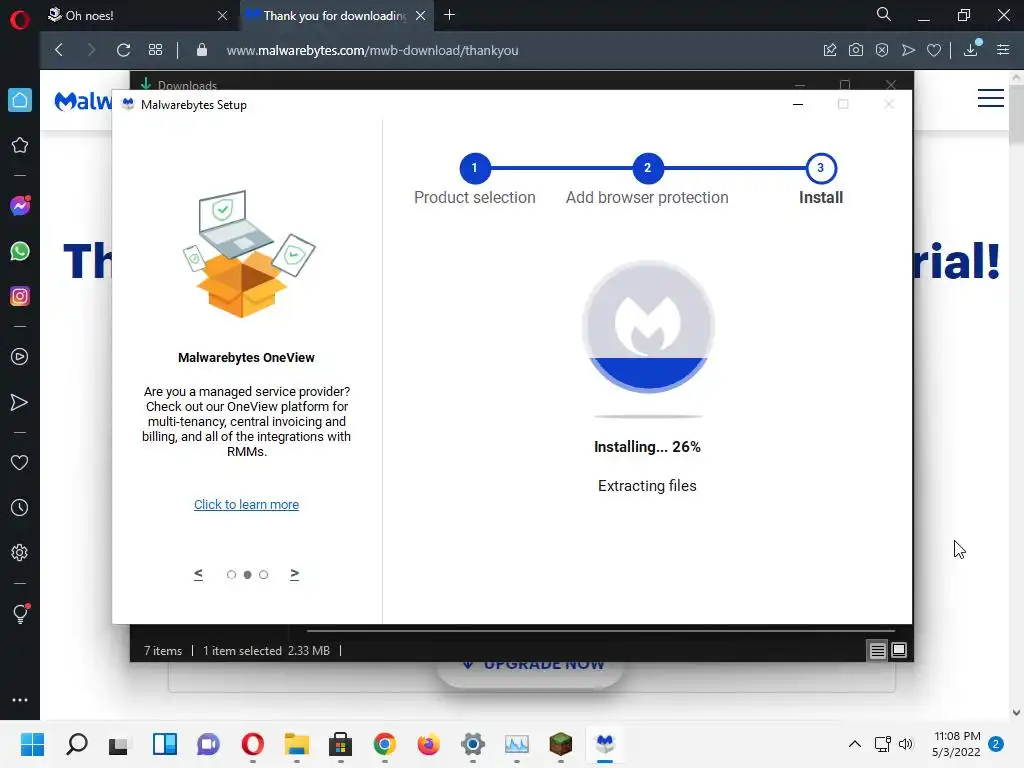Open Google Chrome from the taskbar
Image resolution: width=1024 pixels, height=768 pixels.
coord(385,744)
